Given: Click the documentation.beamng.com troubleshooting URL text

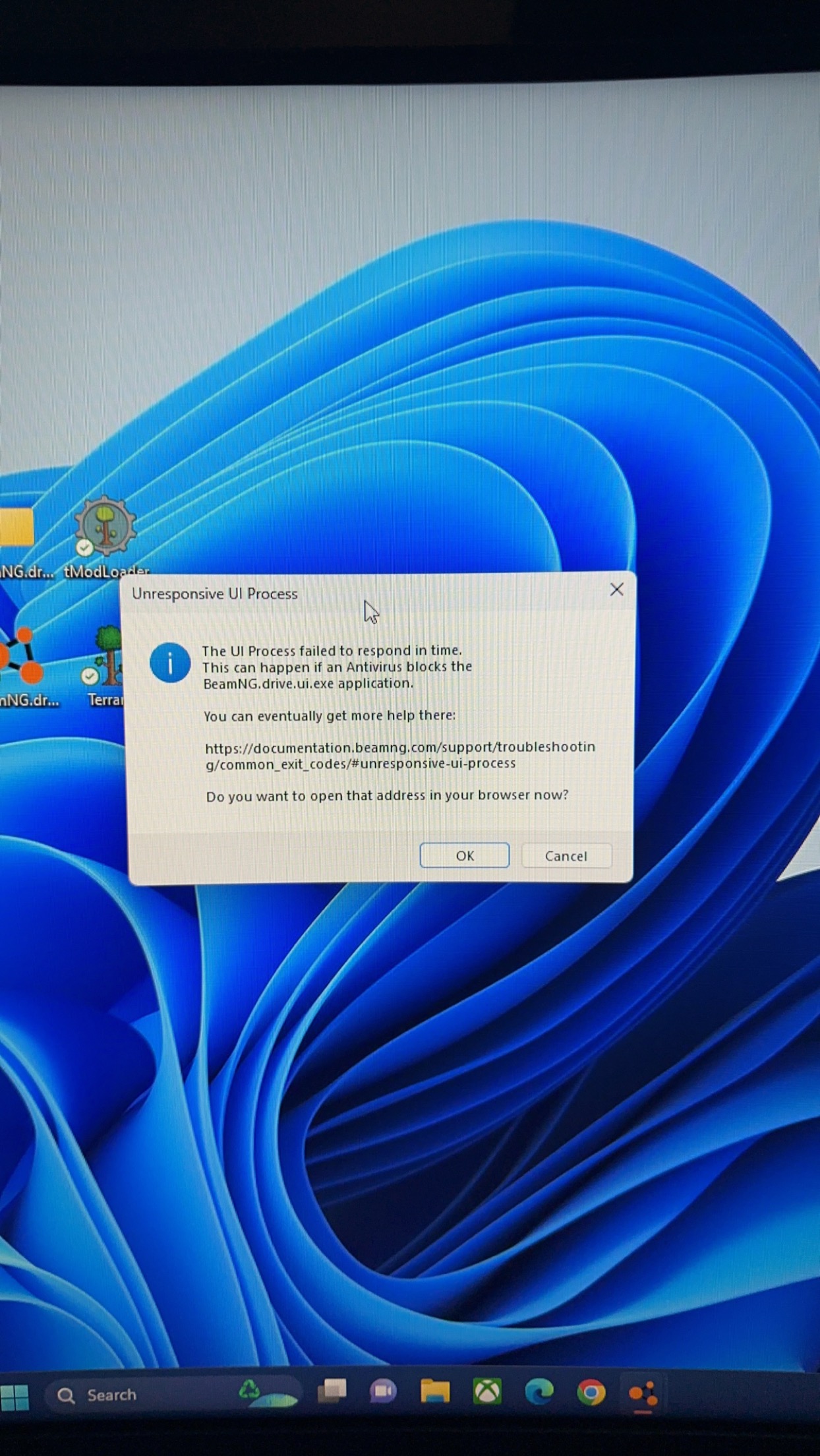Looking at the screenshot, I should [399, 755].
